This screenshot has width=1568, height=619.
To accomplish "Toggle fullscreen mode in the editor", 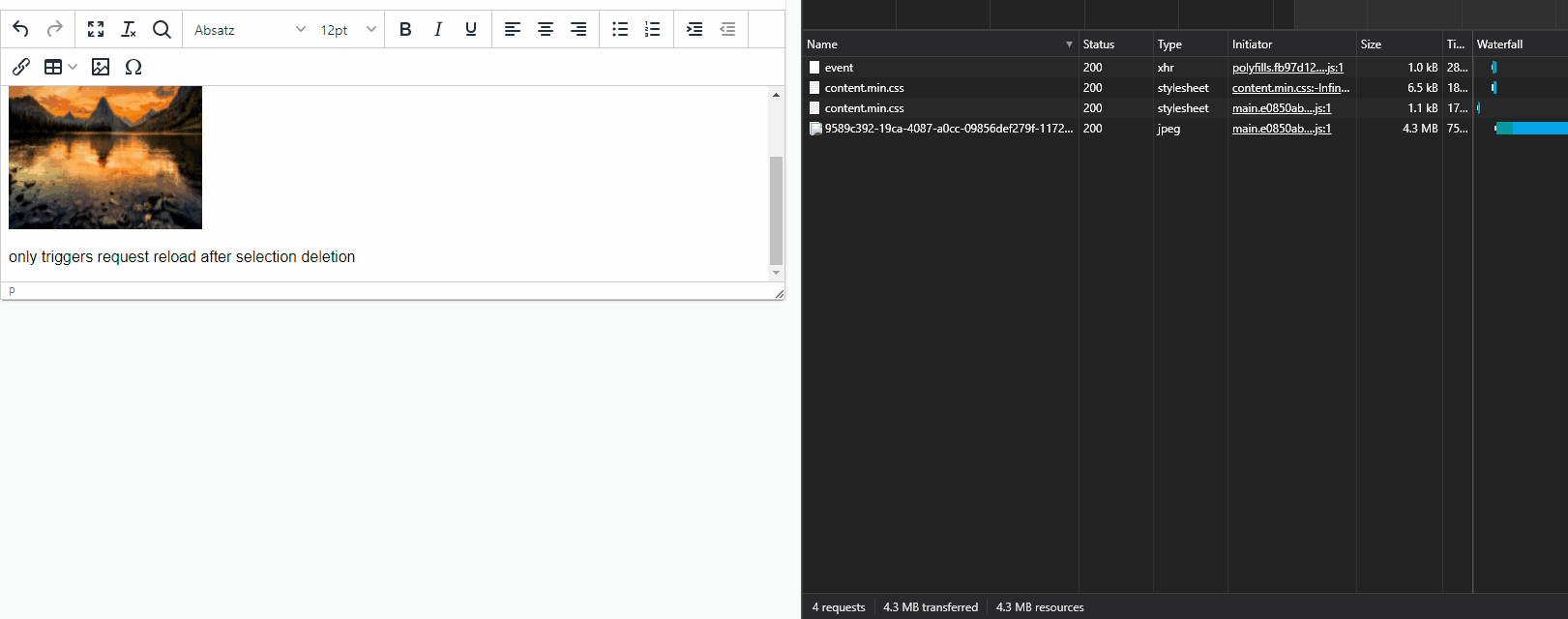I will click(96, 29).
